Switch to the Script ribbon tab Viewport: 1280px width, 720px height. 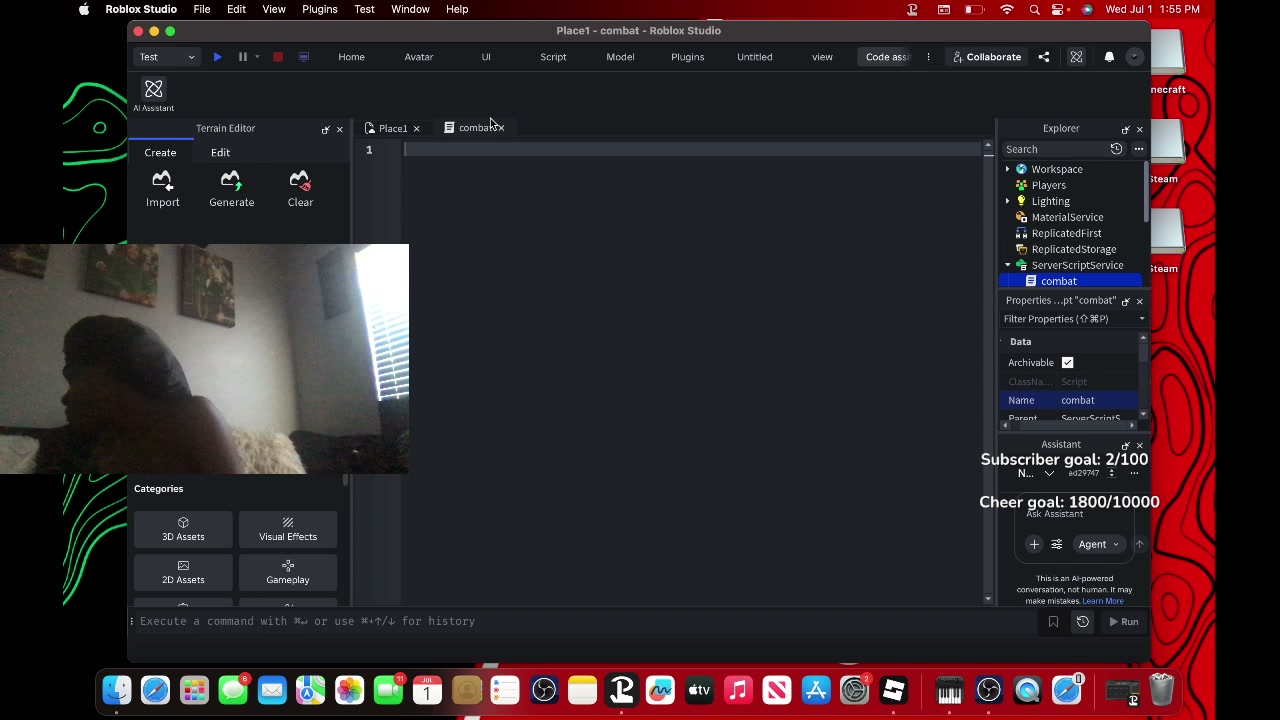(553, 57)
